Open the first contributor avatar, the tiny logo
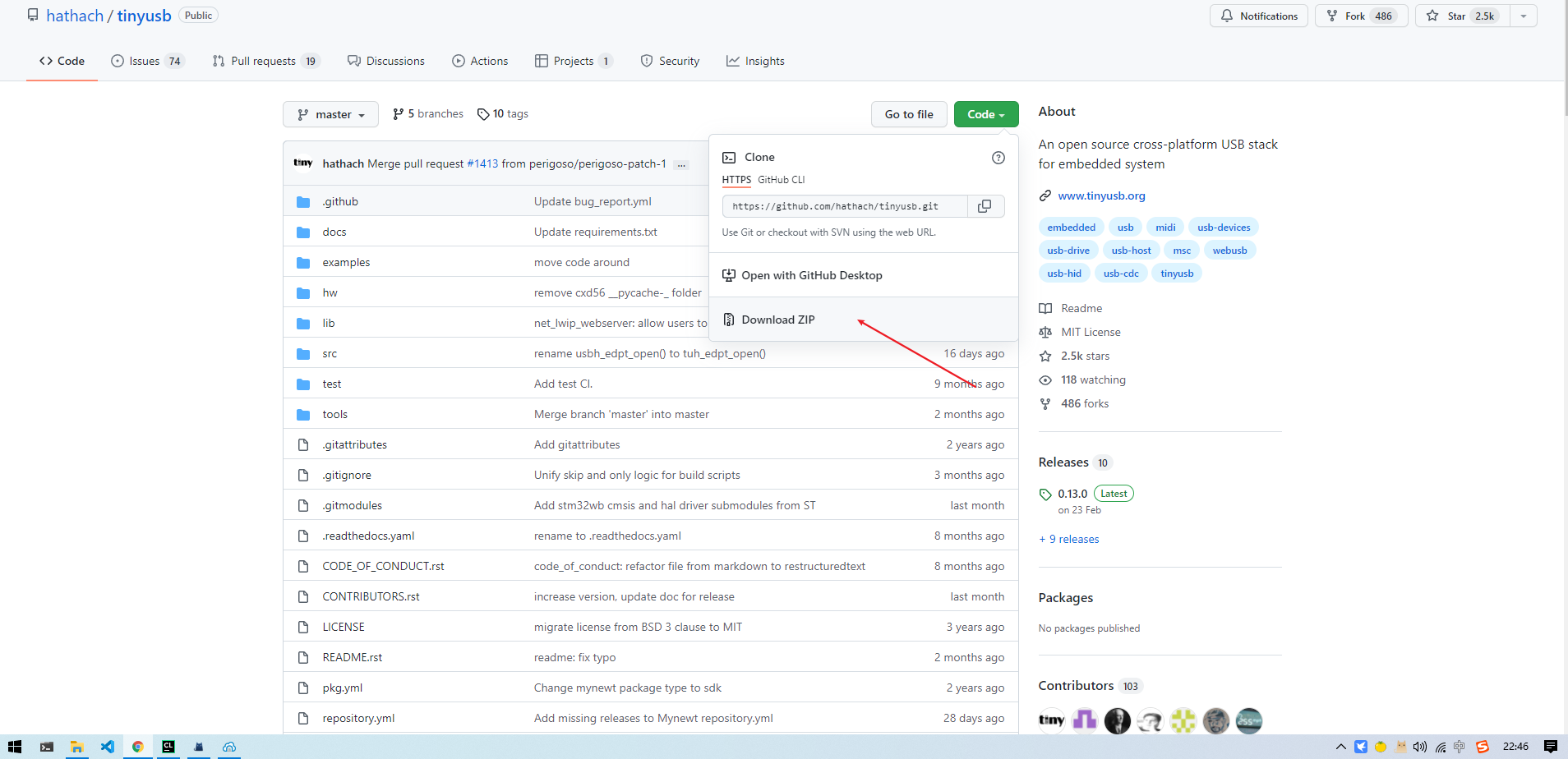 click(1051, 720)
